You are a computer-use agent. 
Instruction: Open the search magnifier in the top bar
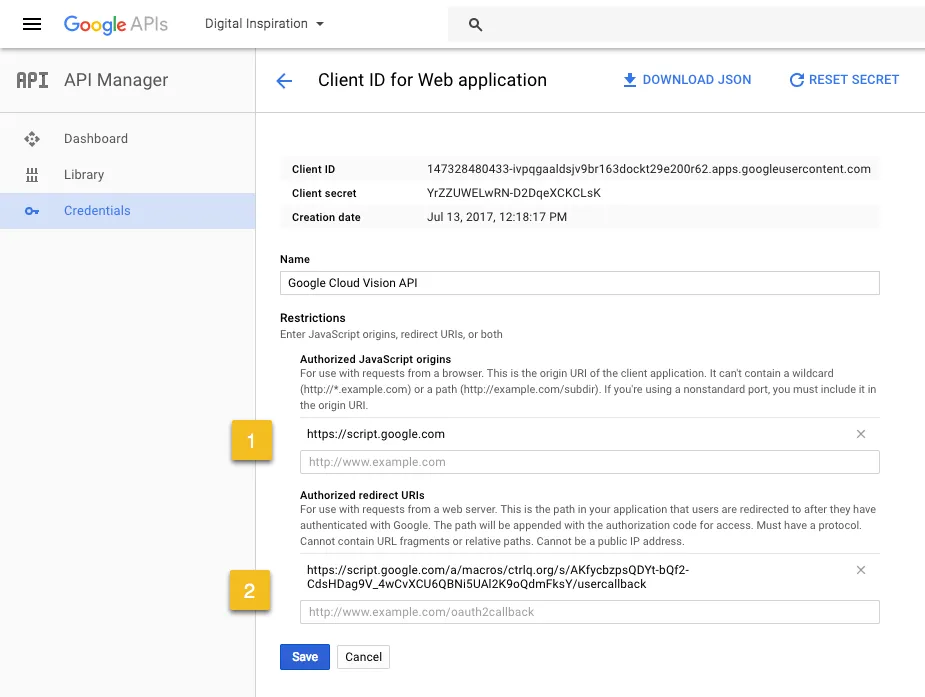point(475,23)
